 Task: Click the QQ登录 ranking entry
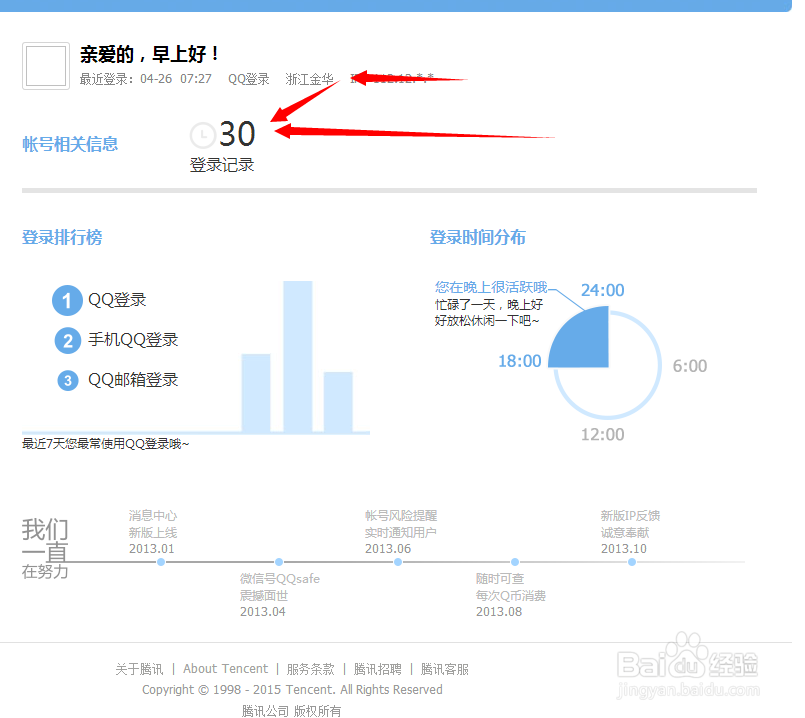(117, 300)
